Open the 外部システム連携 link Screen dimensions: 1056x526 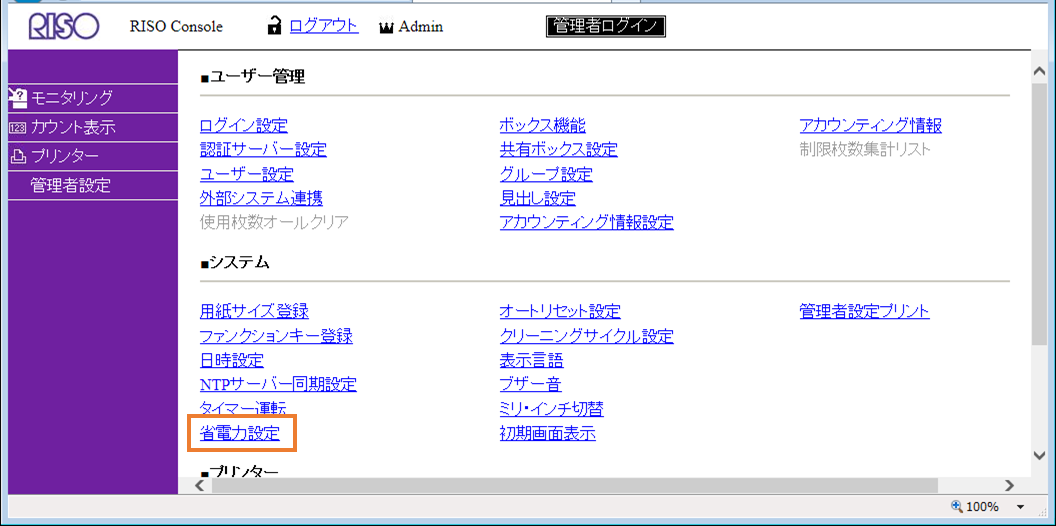(261, 198)
